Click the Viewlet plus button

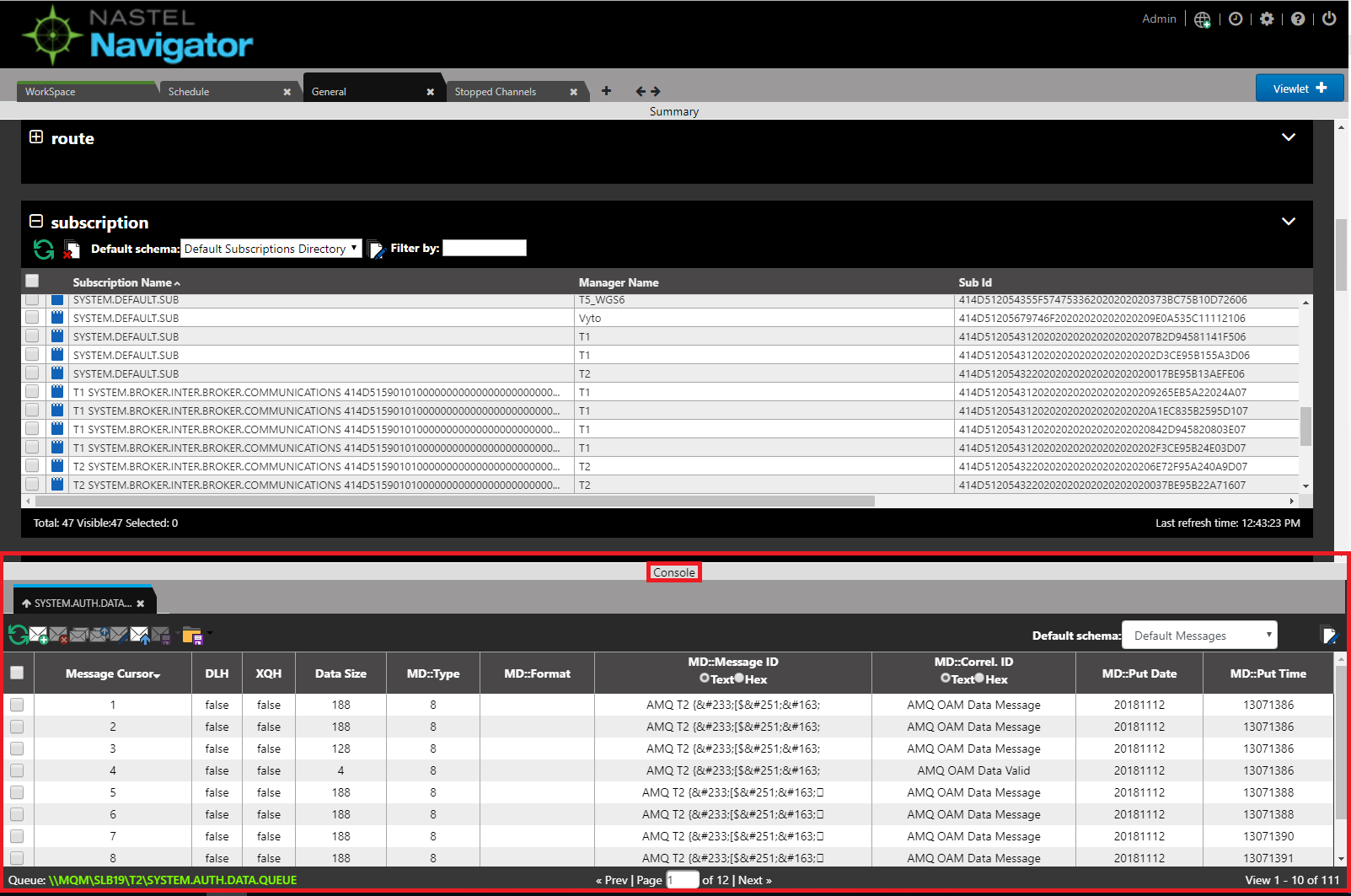coord(1299,89)
